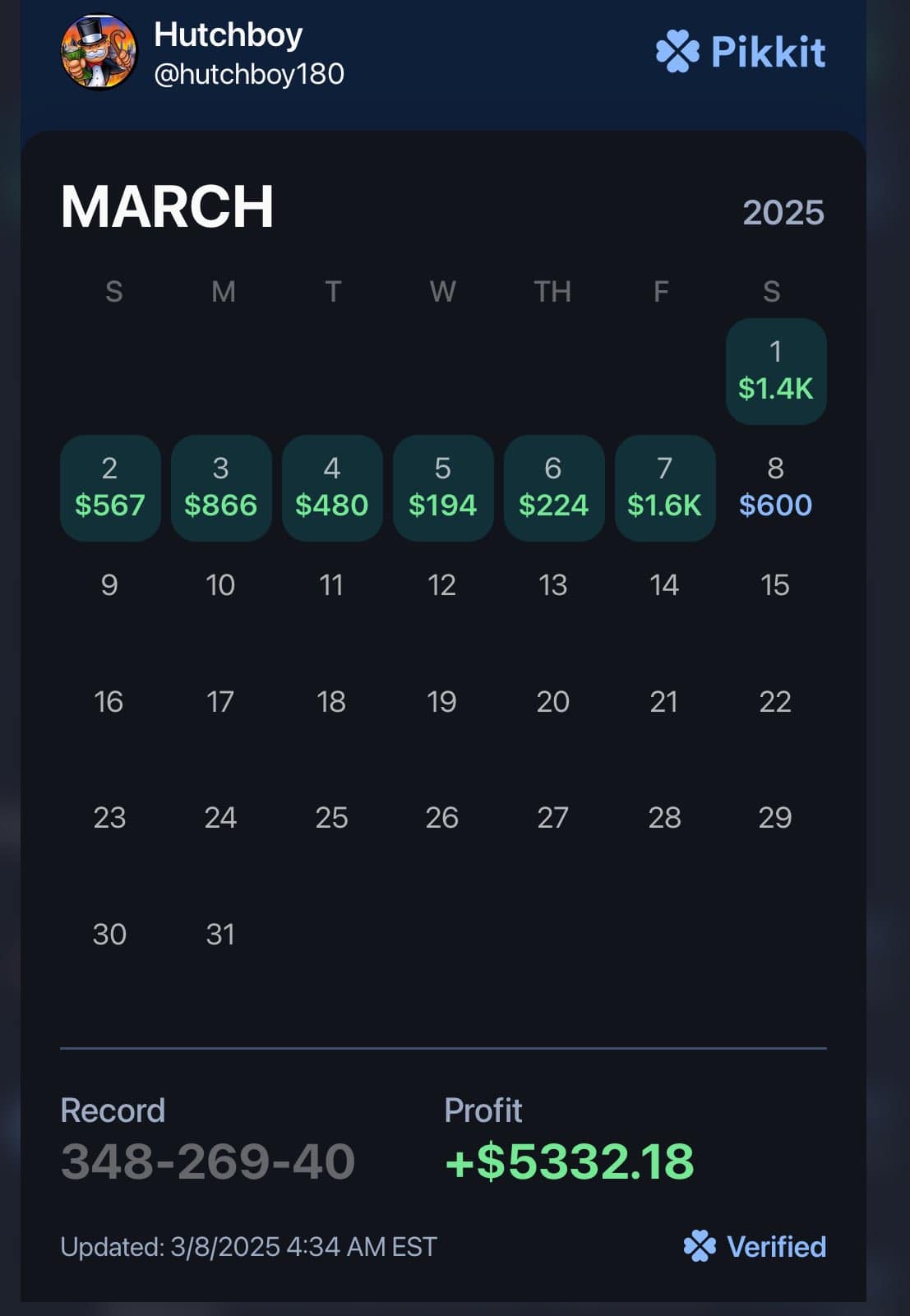Open March 7 cell showing $1.6K

[x=665, y=488]
